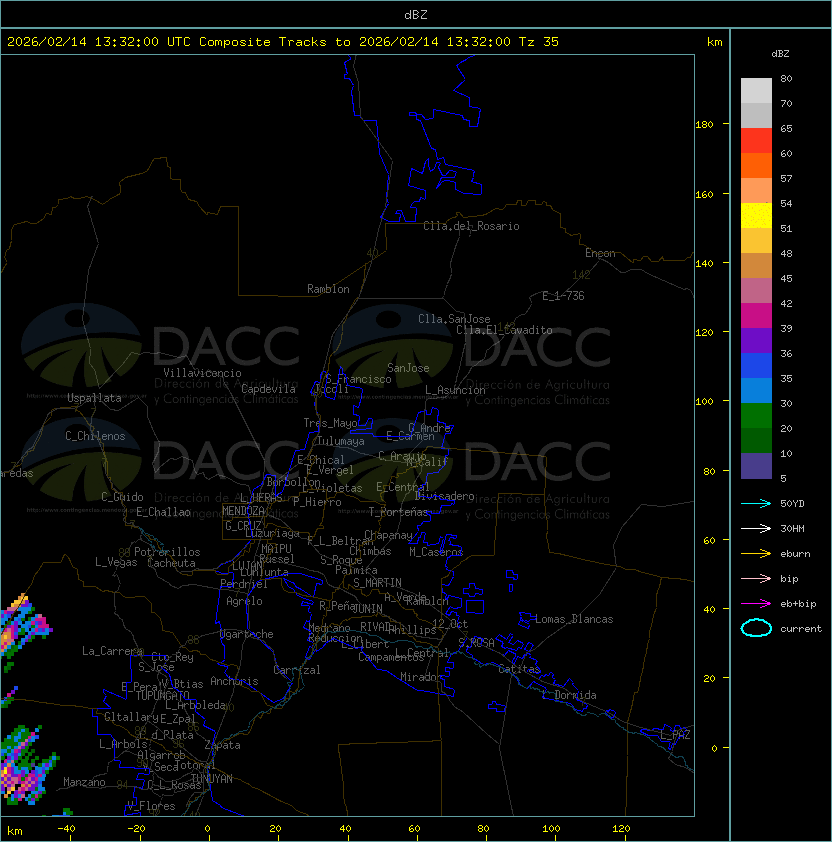Click the E_1-736 map label

pyautogui.click(x=563, y=296)
